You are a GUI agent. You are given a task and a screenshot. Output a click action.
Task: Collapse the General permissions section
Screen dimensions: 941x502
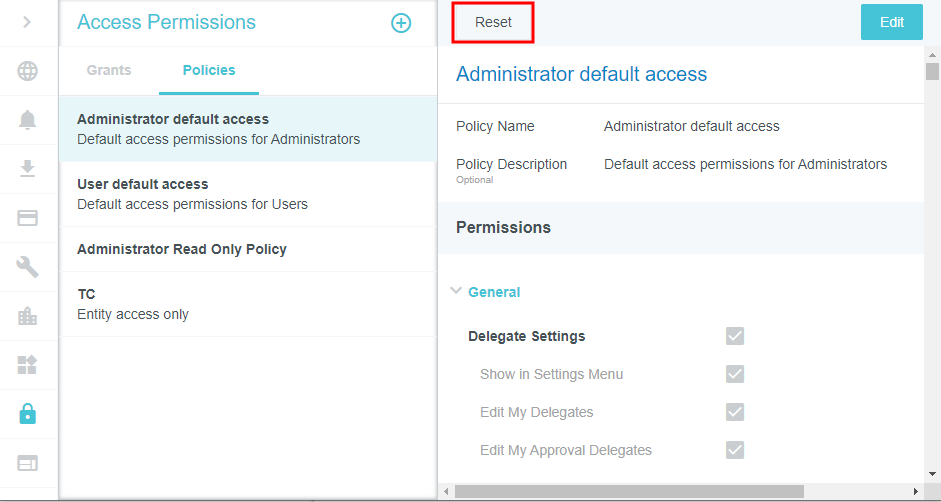pos(457,292)
